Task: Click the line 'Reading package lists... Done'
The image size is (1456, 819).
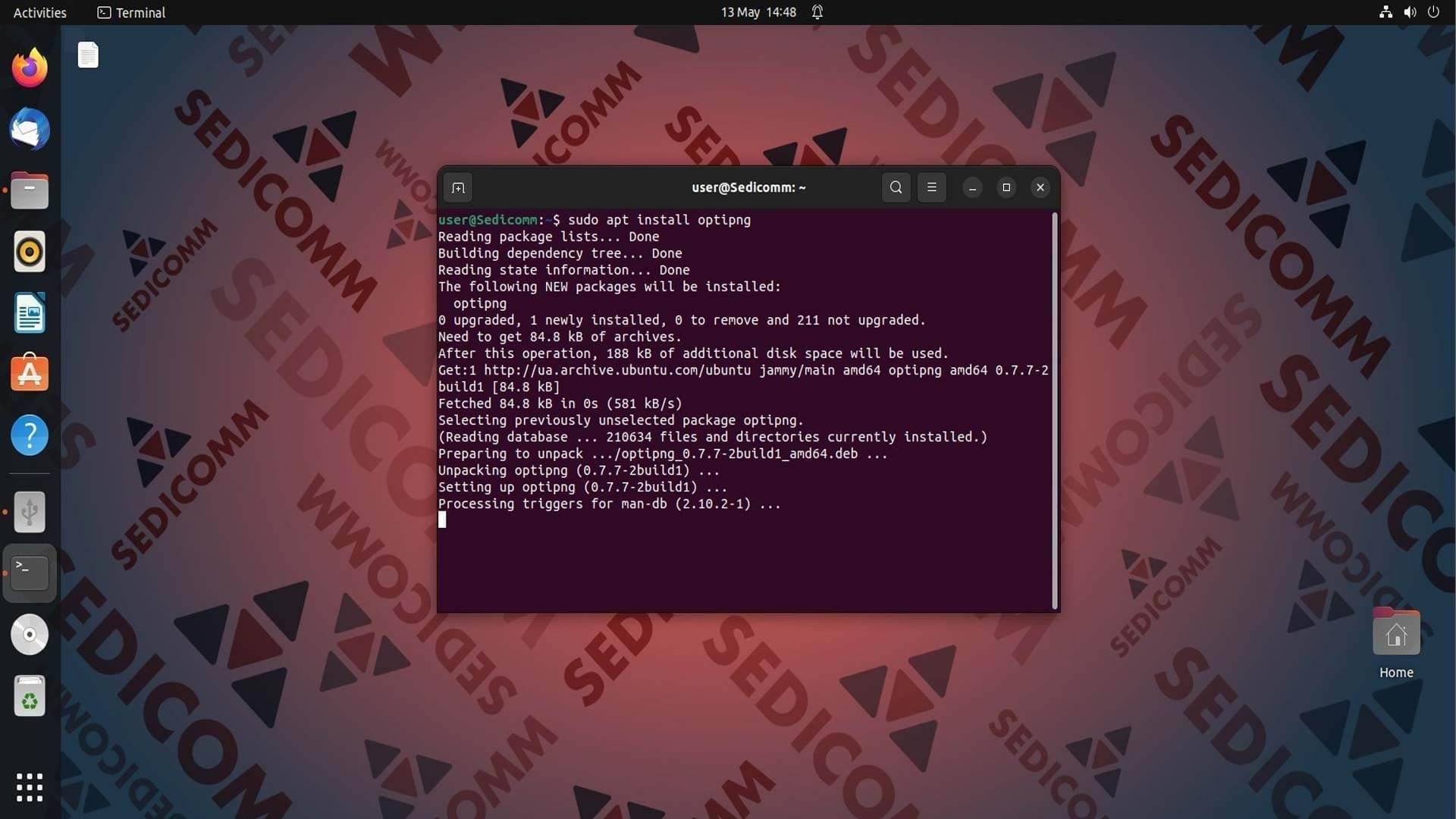Action: click(x=548, y=237)
